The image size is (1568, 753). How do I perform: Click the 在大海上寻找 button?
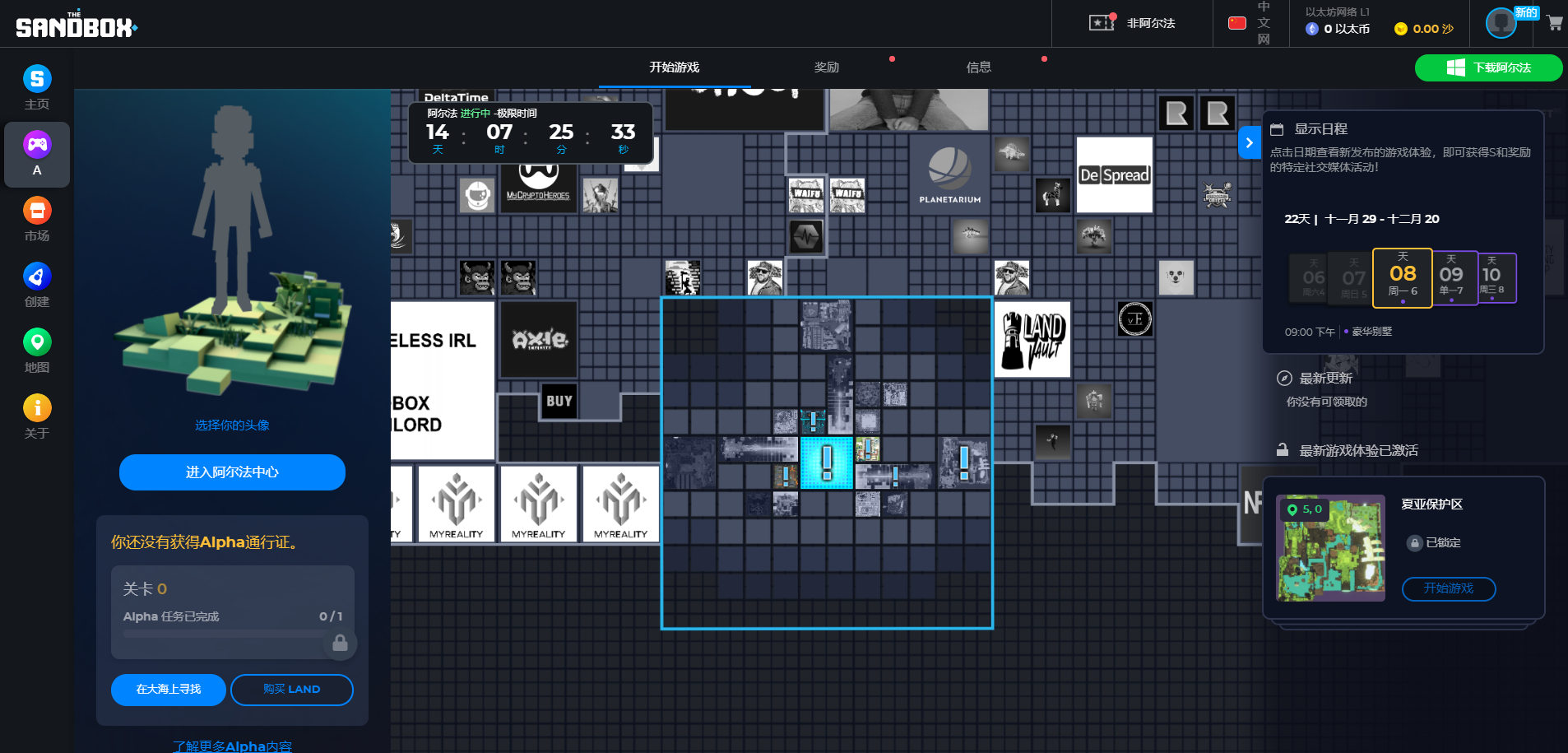169,690
